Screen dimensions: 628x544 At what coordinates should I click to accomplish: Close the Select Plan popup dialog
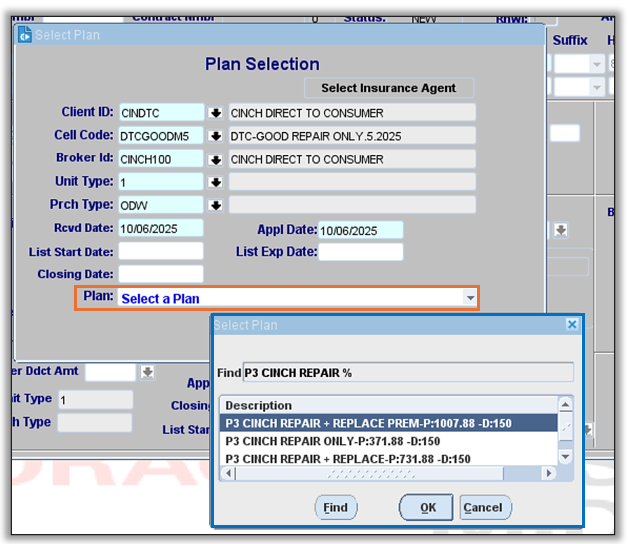point(572,325)
